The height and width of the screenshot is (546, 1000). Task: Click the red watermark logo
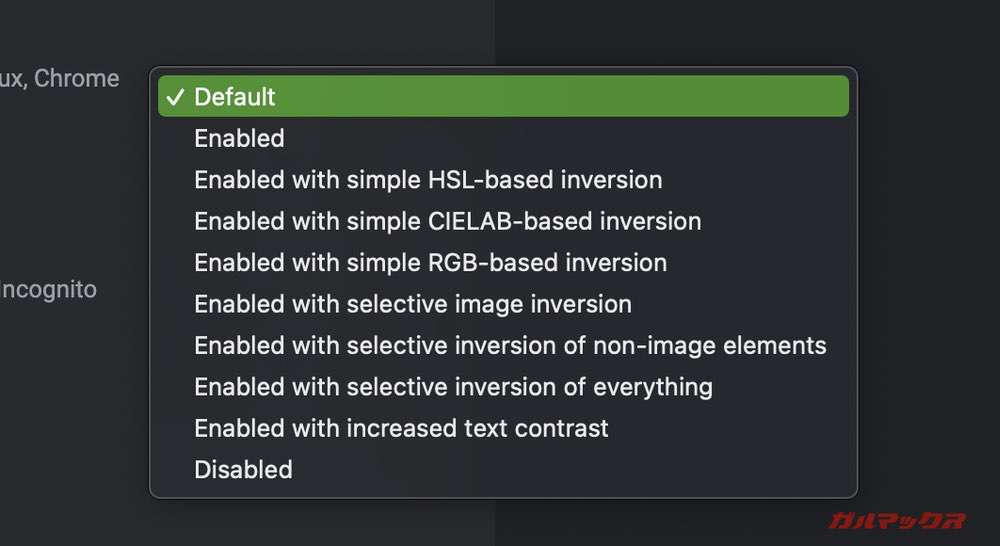pyautogui.click(x=896, y=521)
